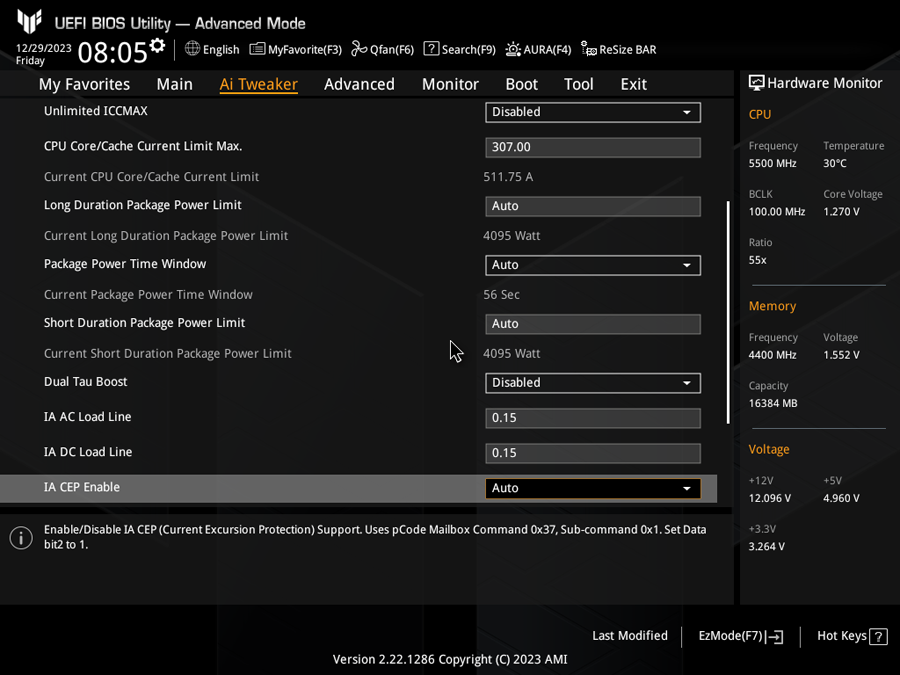Click the Search question mark icon
The image size is (900, 675).
pos(431,49)
